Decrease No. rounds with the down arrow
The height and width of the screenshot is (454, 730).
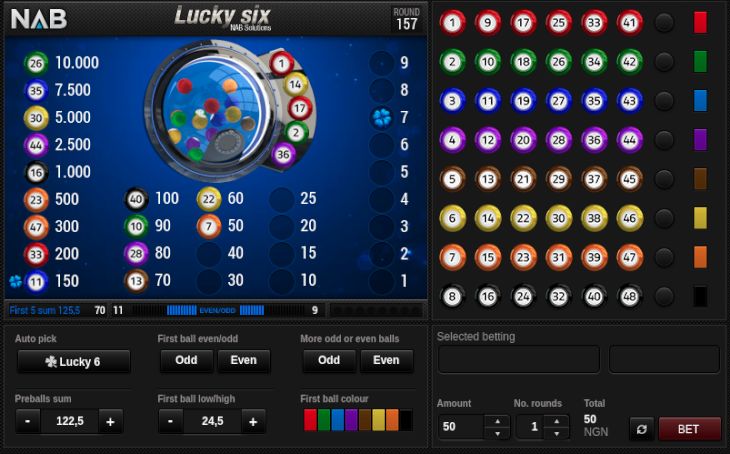coord(557,433)
